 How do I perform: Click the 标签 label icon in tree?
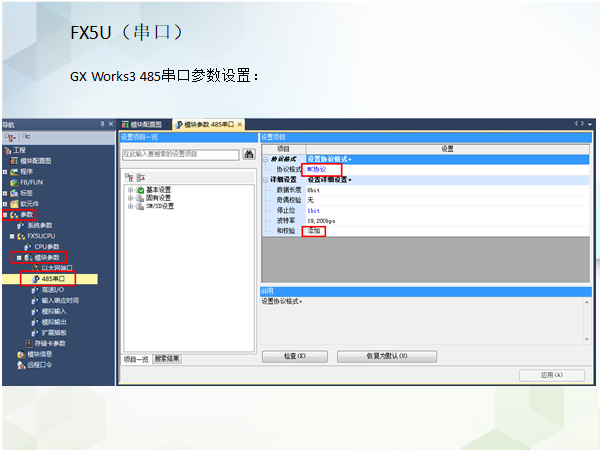point(15,193)
